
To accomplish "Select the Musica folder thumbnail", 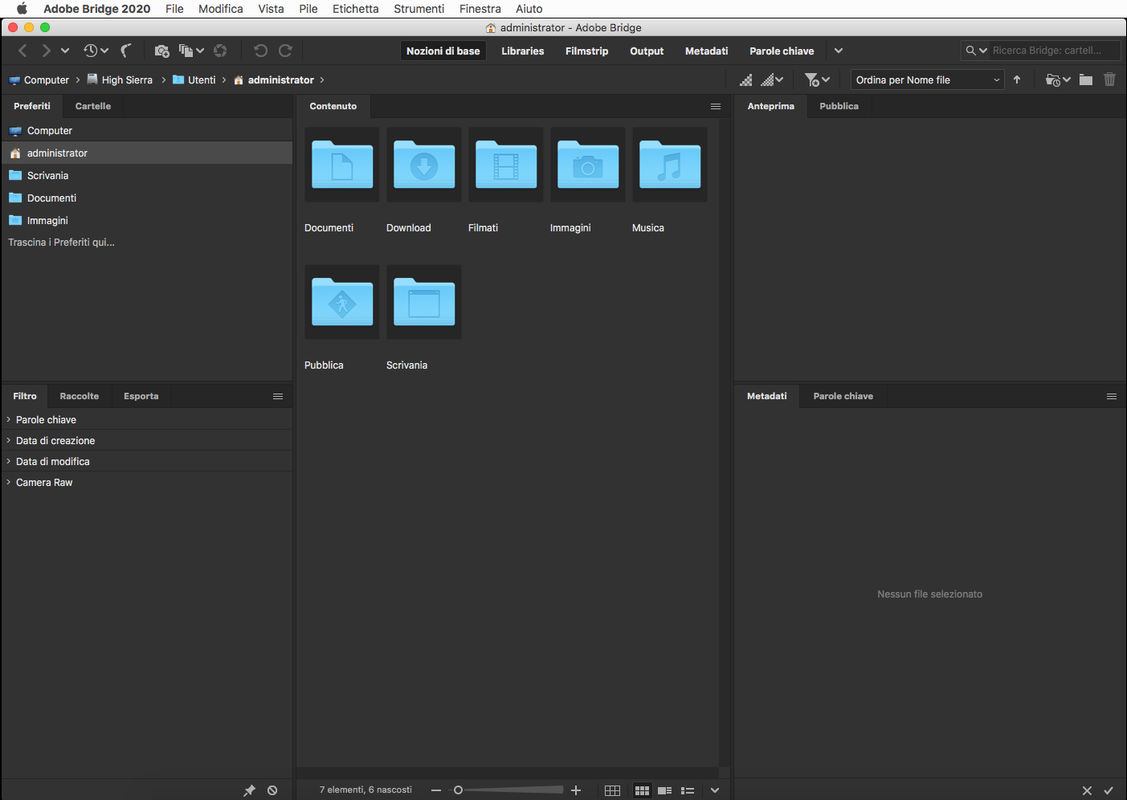I will (x=669, y=165).
